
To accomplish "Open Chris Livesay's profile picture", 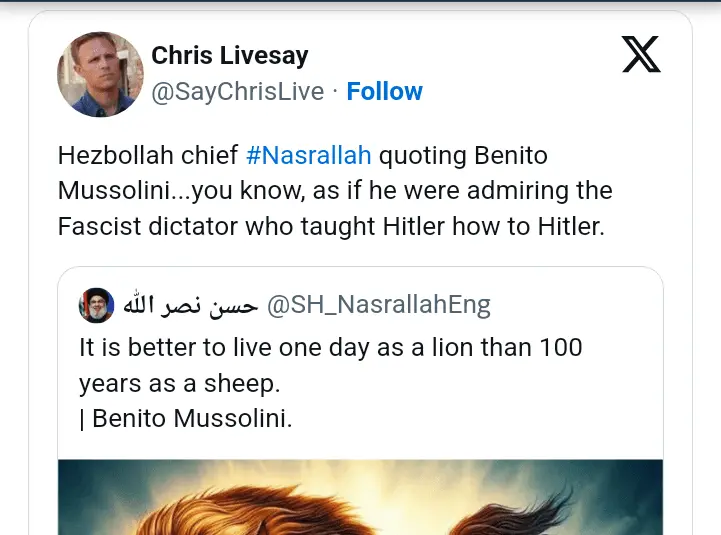I will tap(100, 74).
